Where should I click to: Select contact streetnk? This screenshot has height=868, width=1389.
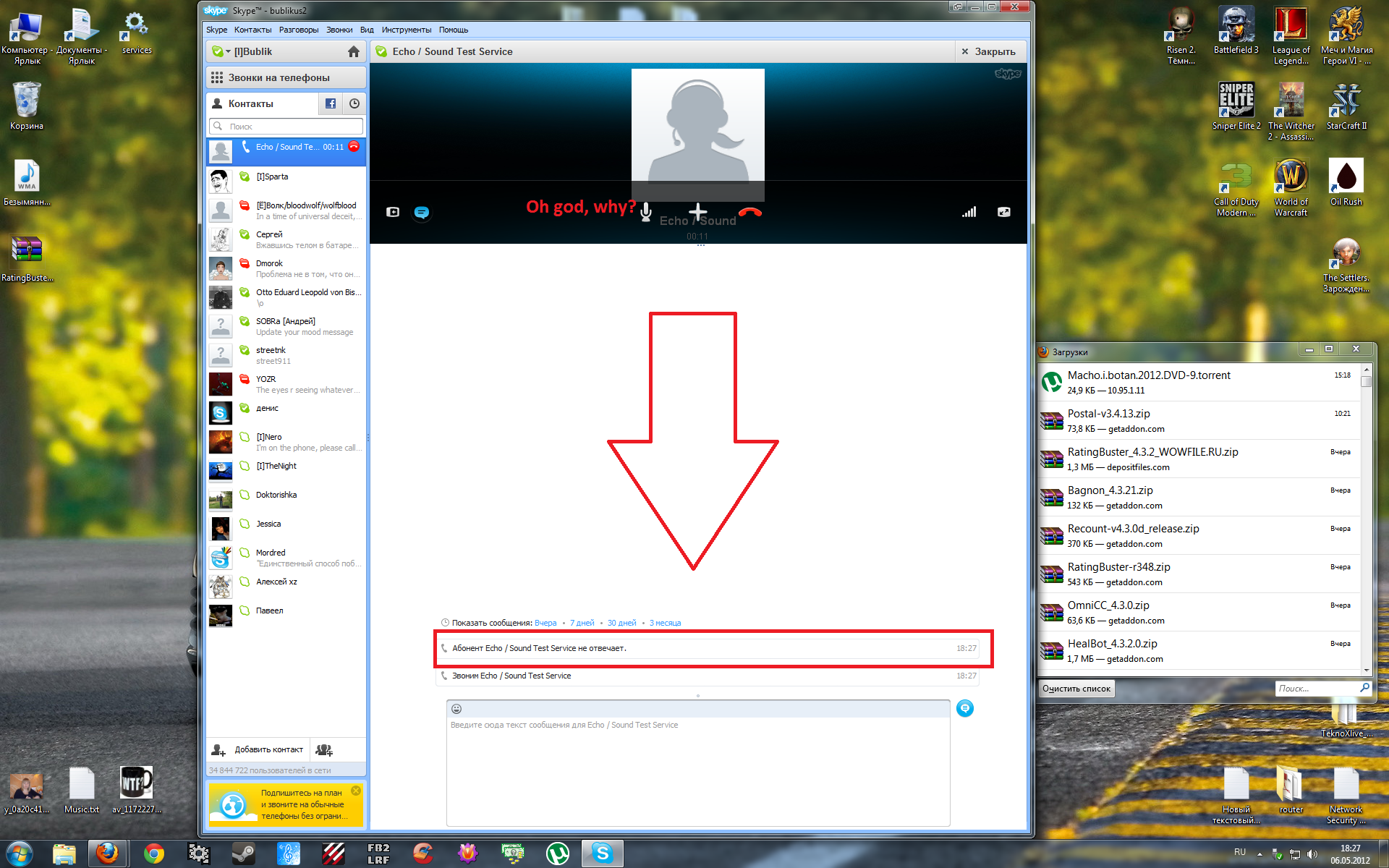[x=286, y=354]
